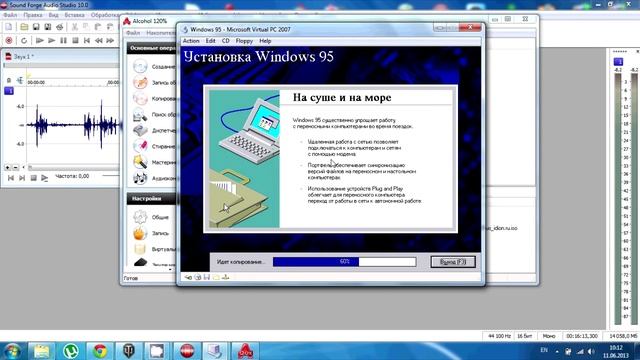Viewport: 640px width, 360px height.
Task: Click stop in the Звук 1 window
Action: tap(33, 178)
